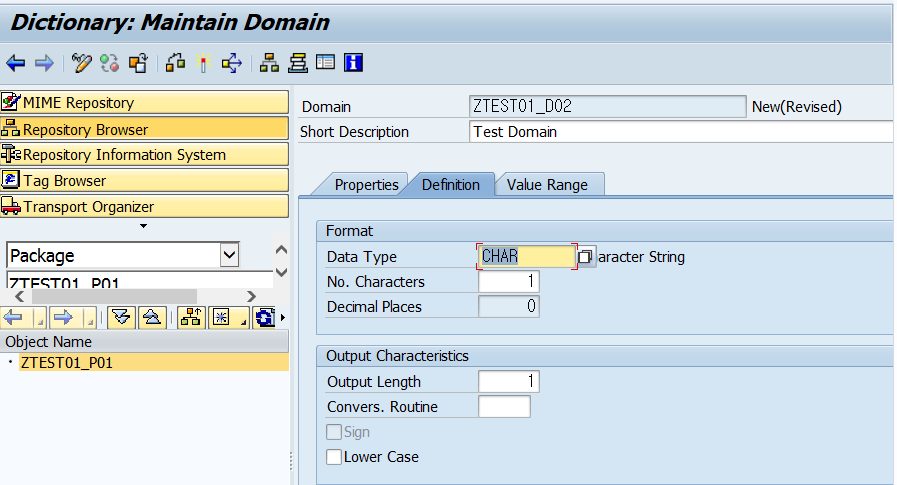Screen dimensions: 897x485
Task: Click the Format group header
Action: point(605,231)
